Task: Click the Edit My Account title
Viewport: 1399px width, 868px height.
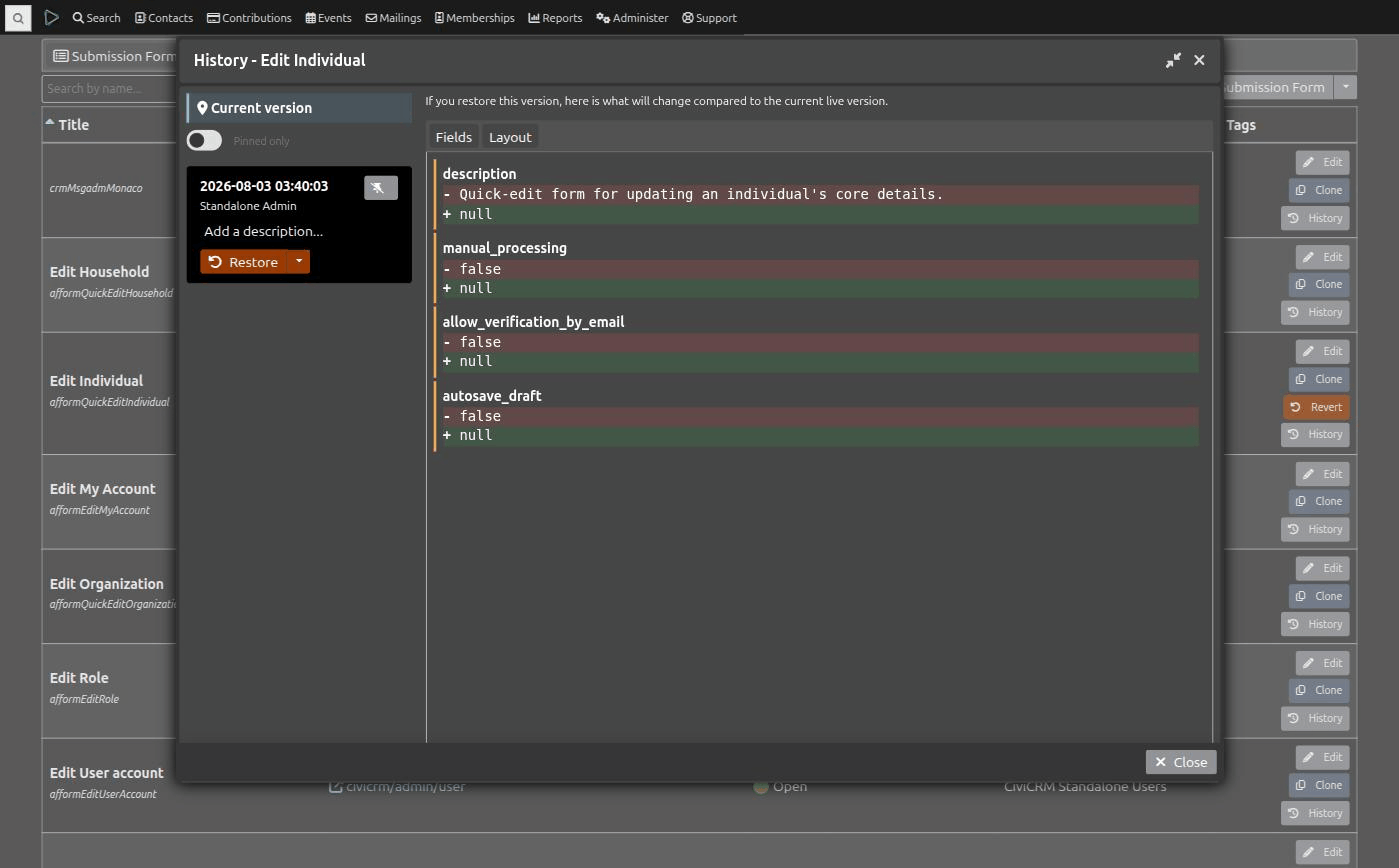Action: click(x=103, y=489)
